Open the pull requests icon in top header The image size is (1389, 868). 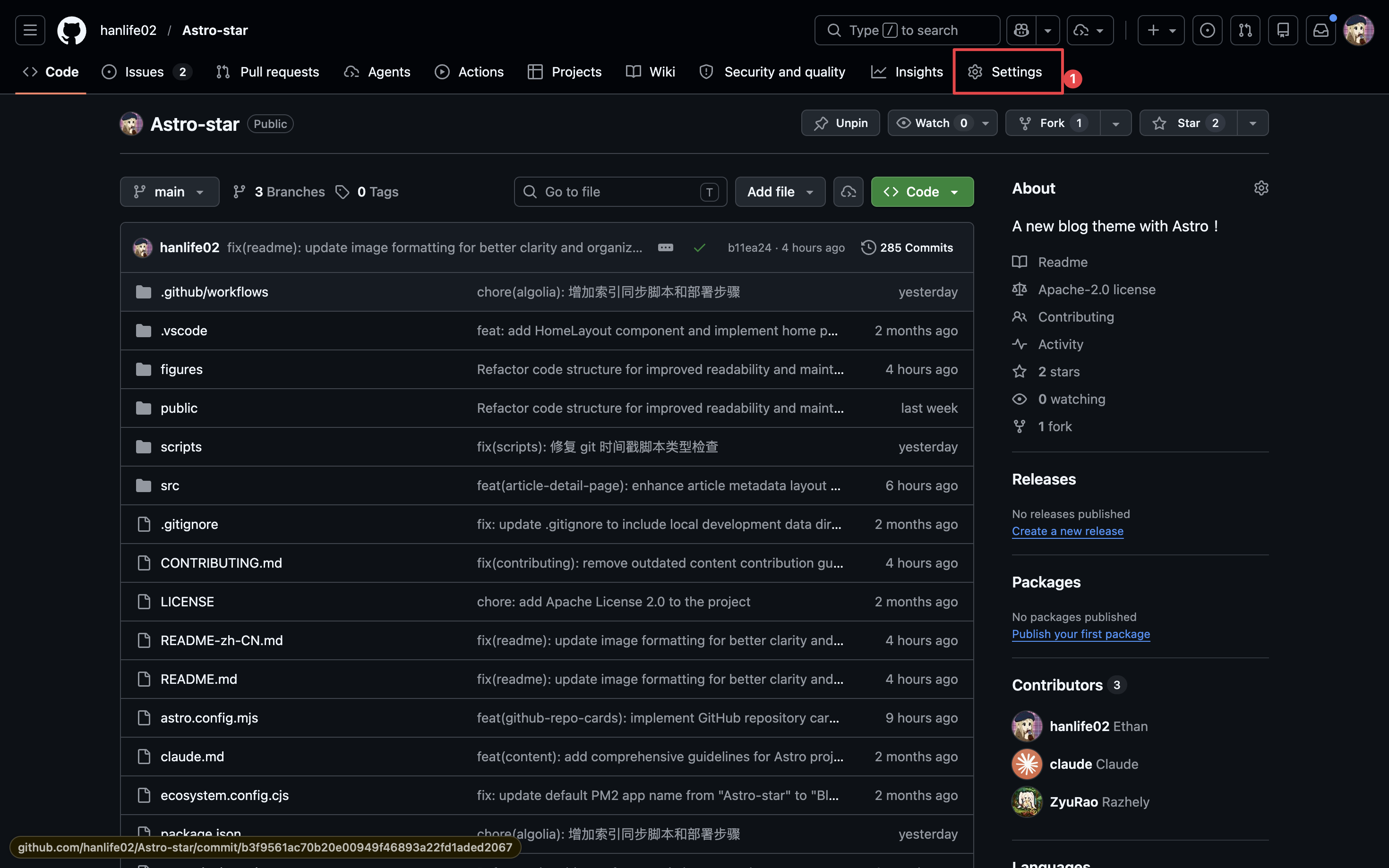(x=1245, y=30)
